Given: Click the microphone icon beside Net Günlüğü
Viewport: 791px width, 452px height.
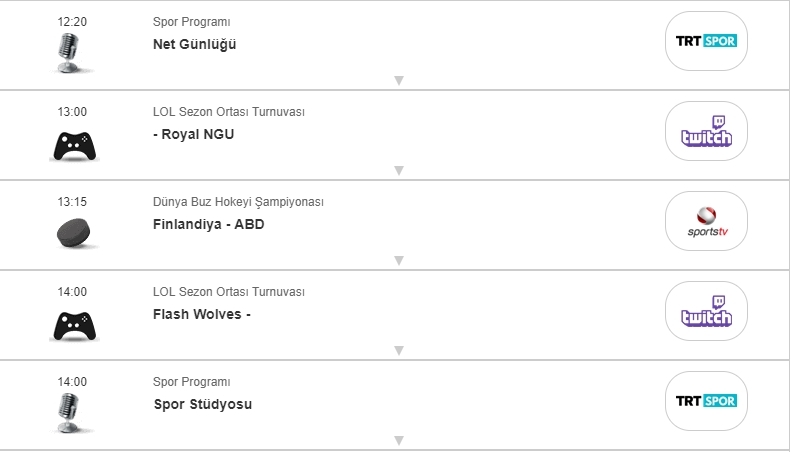Looking at the screenshot, I should click(68, 53).
